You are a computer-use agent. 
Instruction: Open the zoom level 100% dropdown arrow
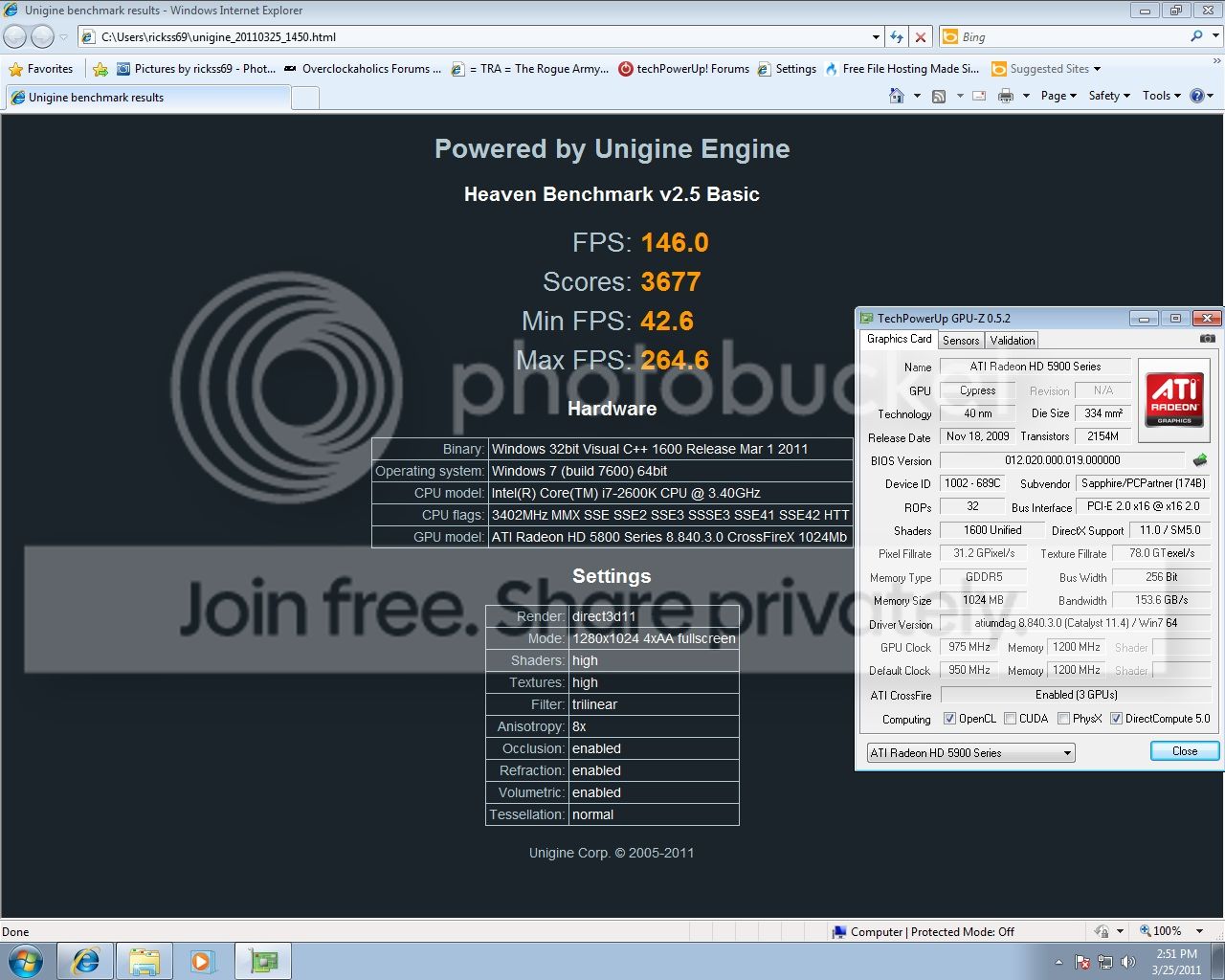pyautogui.click(x=1199, y=931)
